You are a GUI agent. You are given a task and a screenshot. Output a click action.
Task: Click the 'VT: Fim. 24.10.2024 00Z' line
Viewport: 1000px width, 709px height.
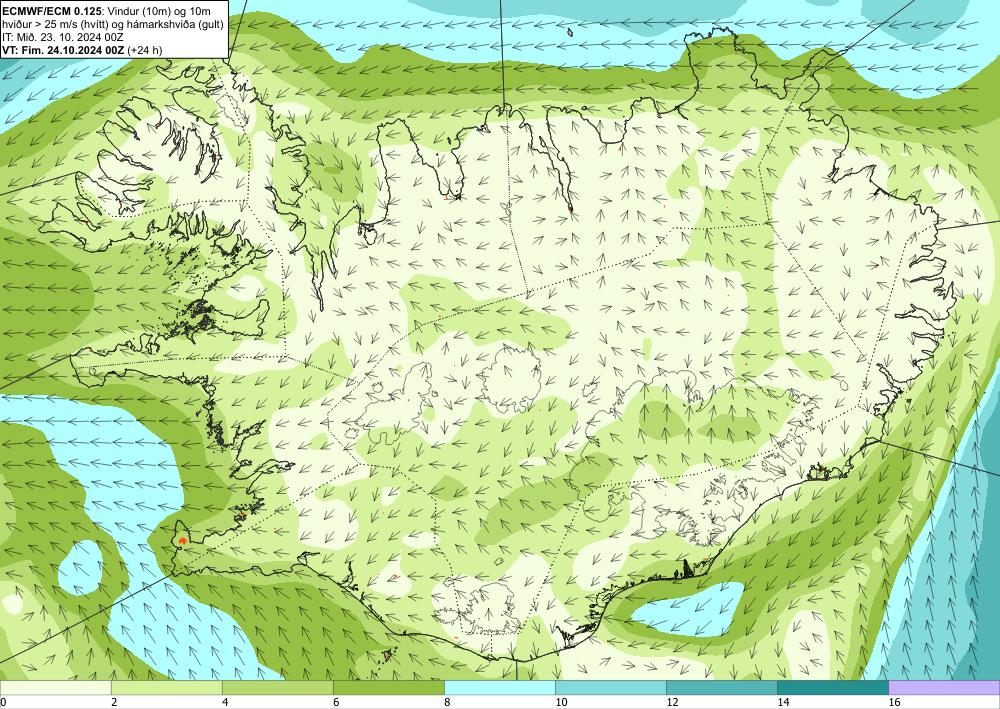click(63, 50)
